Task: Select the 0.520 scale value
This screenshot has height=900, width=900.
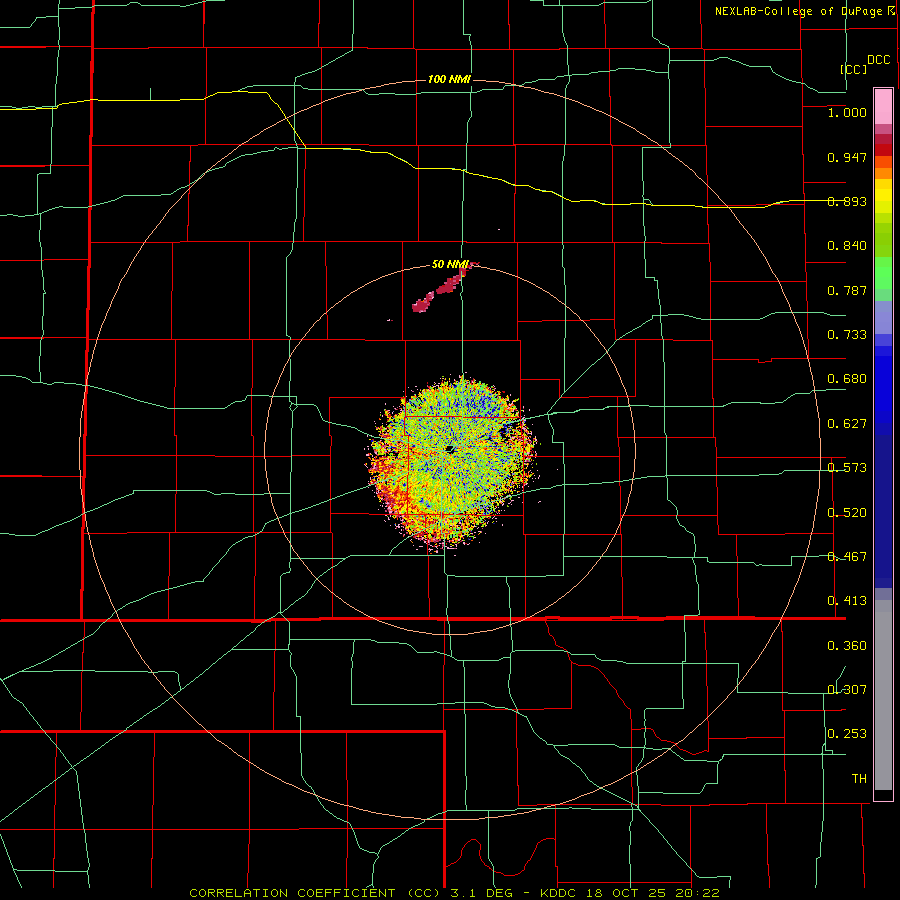Action: [847, 513]
